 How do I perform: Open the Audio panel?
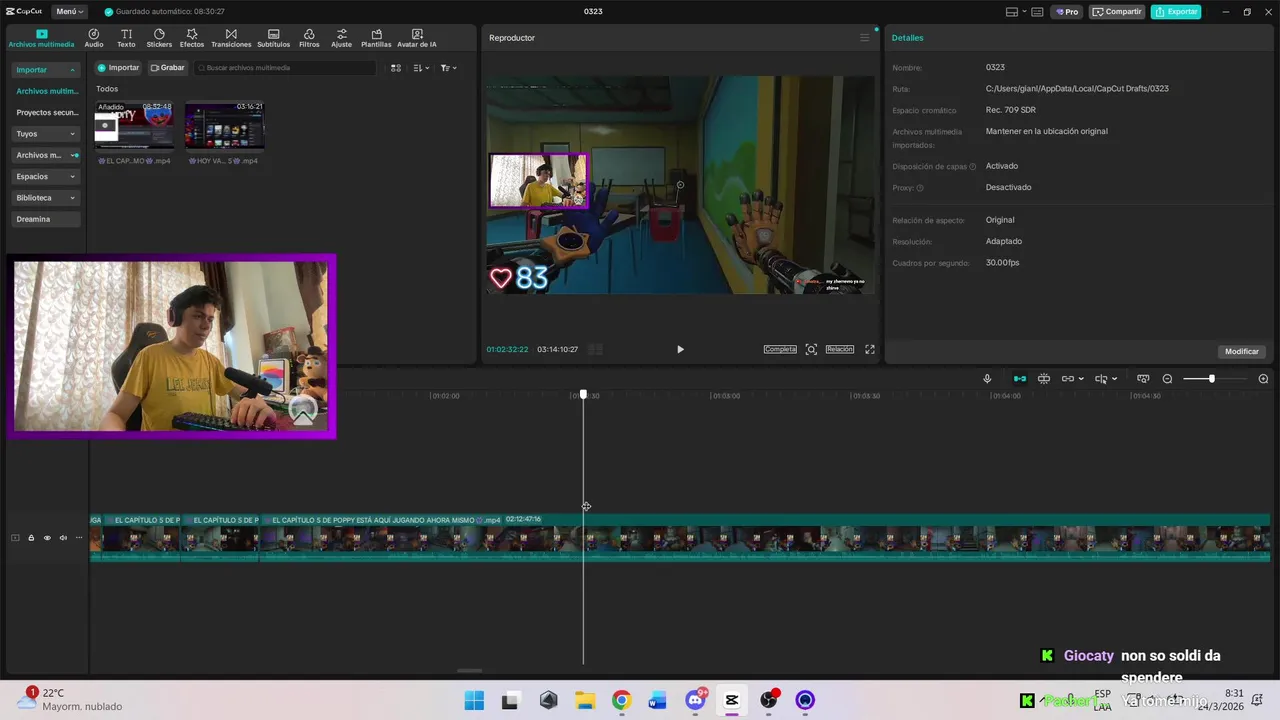pos(94,38)
